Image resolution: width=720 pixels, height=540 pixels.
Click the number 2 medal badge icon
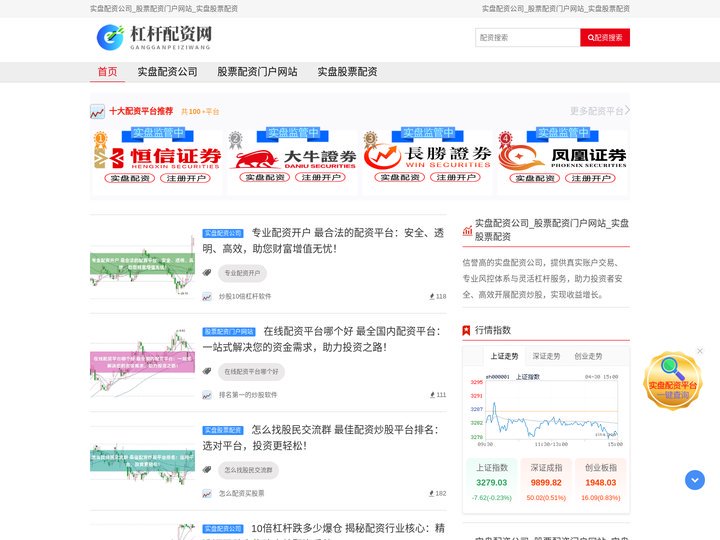(x=236, y=140)
